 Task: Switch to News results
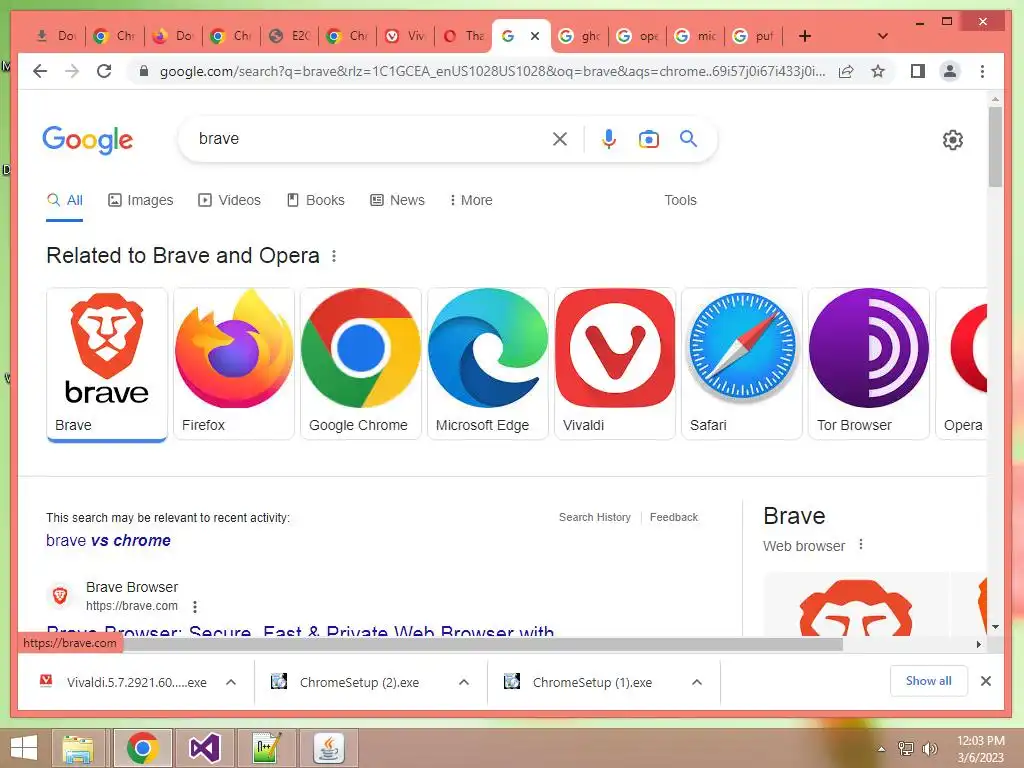click(x=397, y=200)
